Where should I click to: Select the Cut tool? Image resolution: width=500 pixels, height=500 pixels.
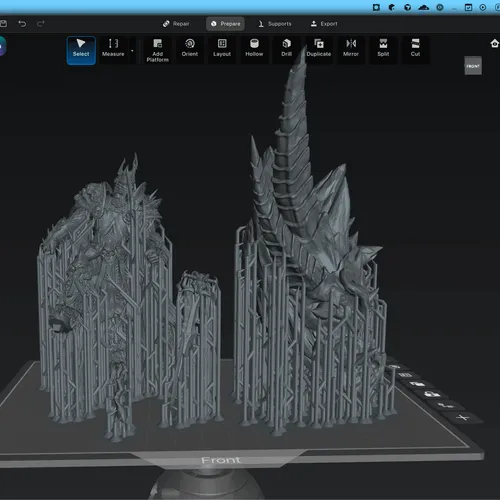click(415, 50)
